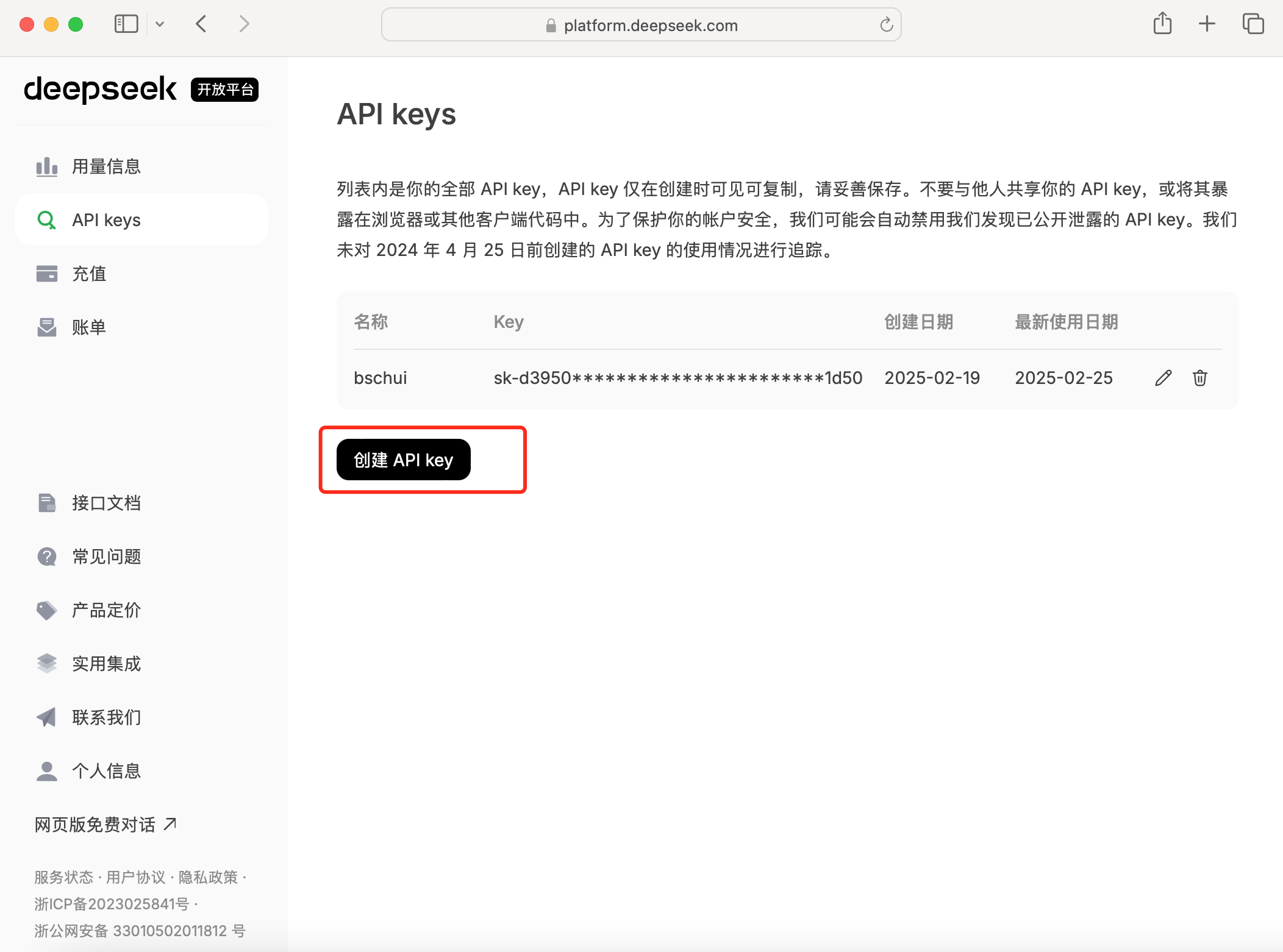Click the lock icon in the address bar

pos(551,25)
